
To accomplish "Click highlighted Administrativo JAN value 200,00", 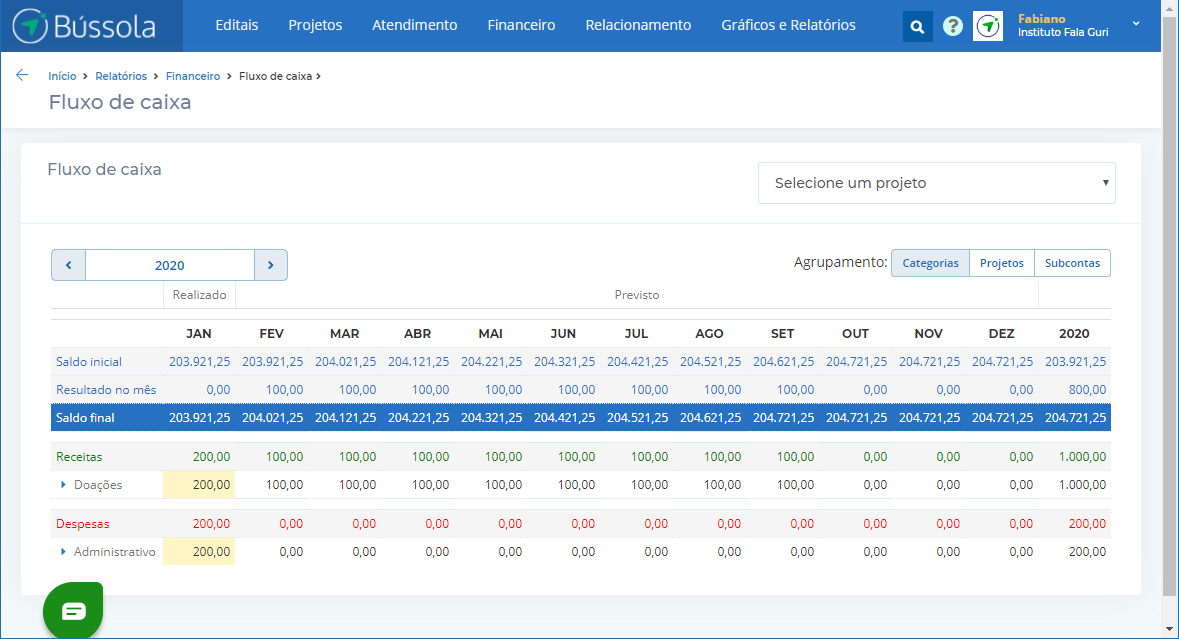I will click(x=199, y=552).
